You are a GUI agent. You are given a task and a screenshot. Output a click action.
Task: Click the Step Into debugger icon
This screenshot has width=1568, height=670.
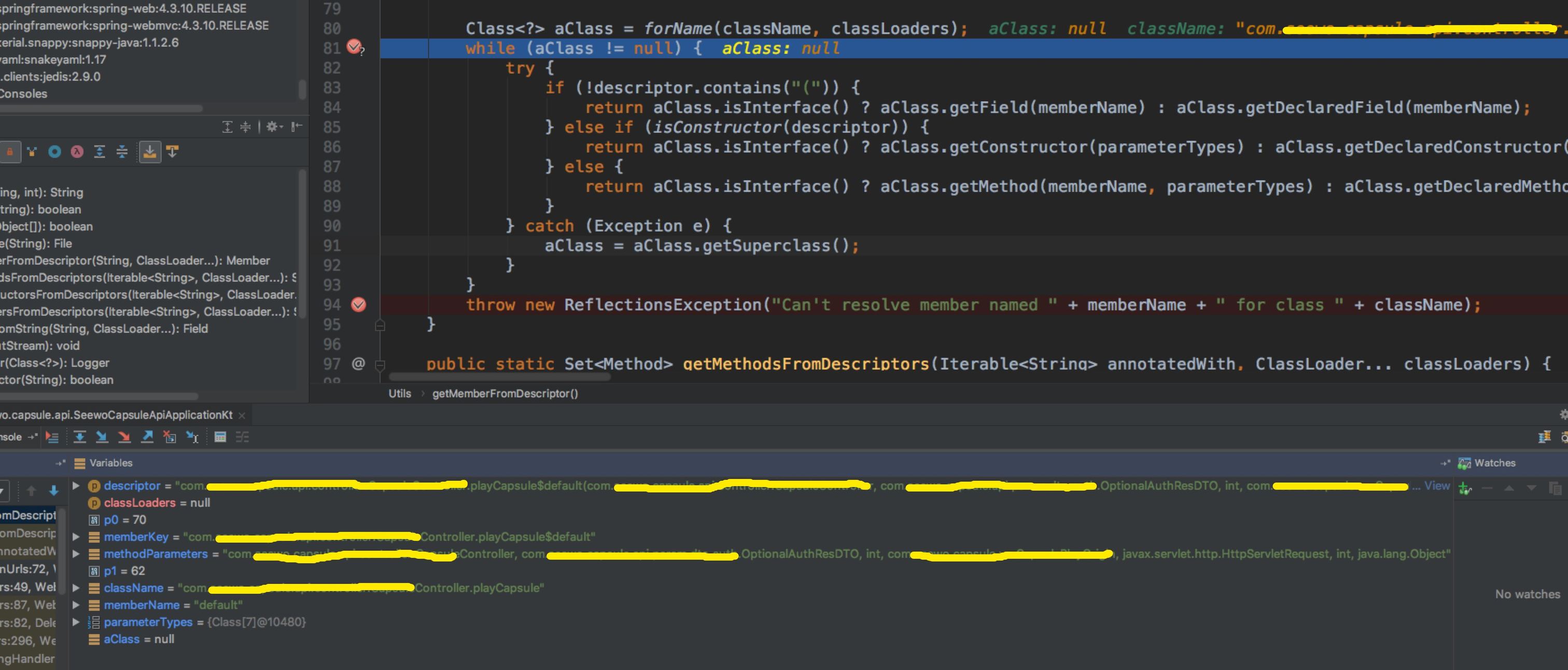click(102, 437)
